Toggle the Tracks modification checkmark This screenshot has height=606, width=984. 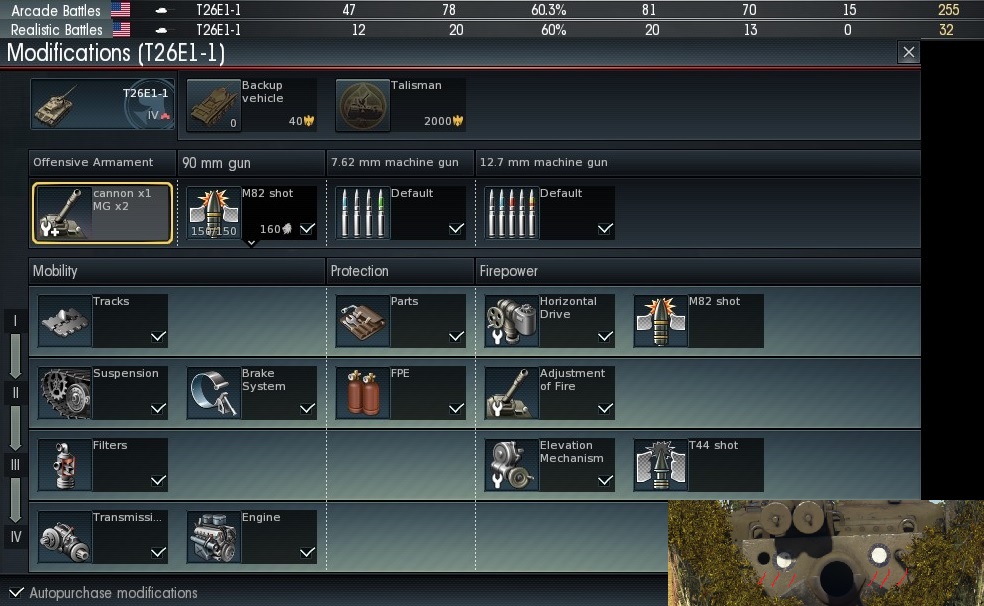158,337
